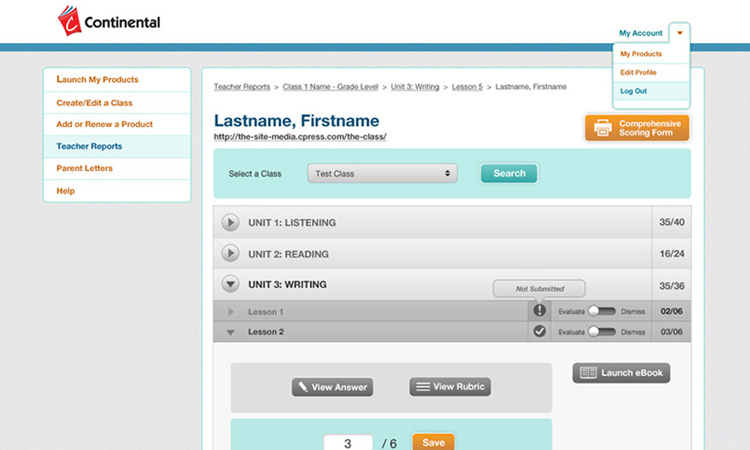
Task: Click the Lesson 2 label
Action: [x=265, y=332]
